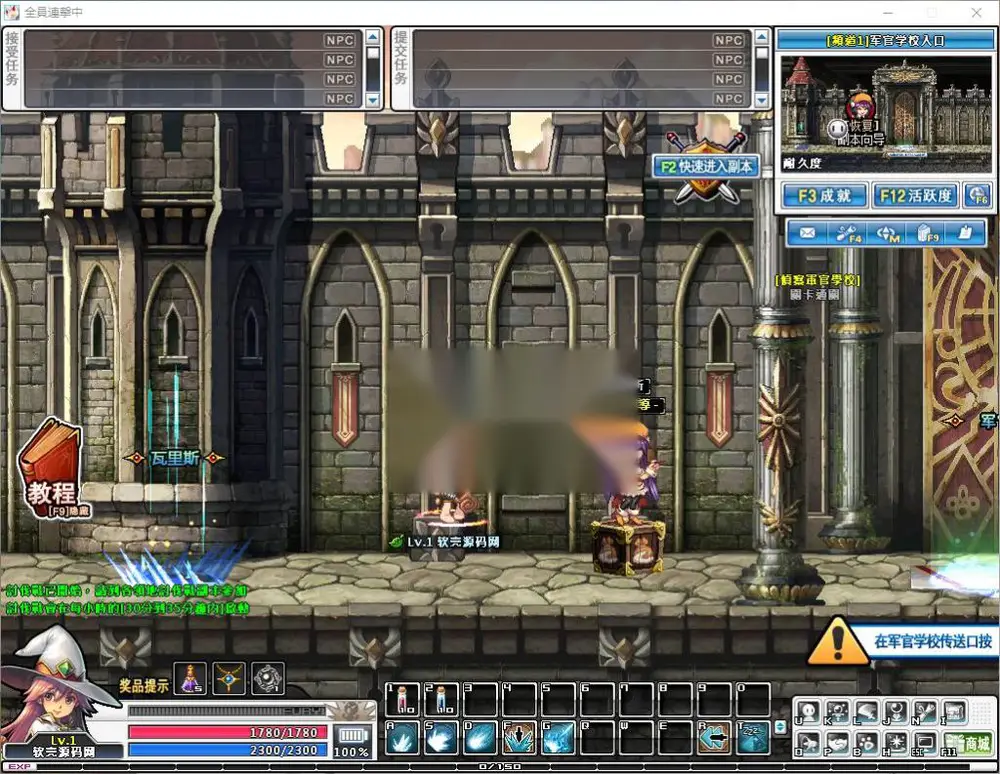Activate the skill on hotkey G

559,738
